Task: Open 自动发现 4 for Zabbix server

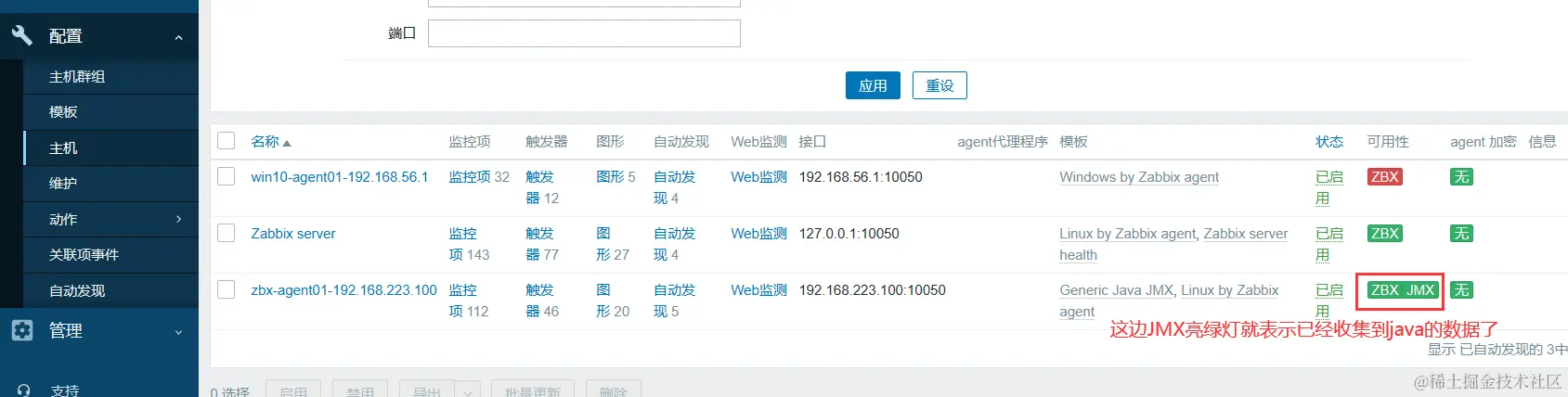Action: (x=674, y=244)
